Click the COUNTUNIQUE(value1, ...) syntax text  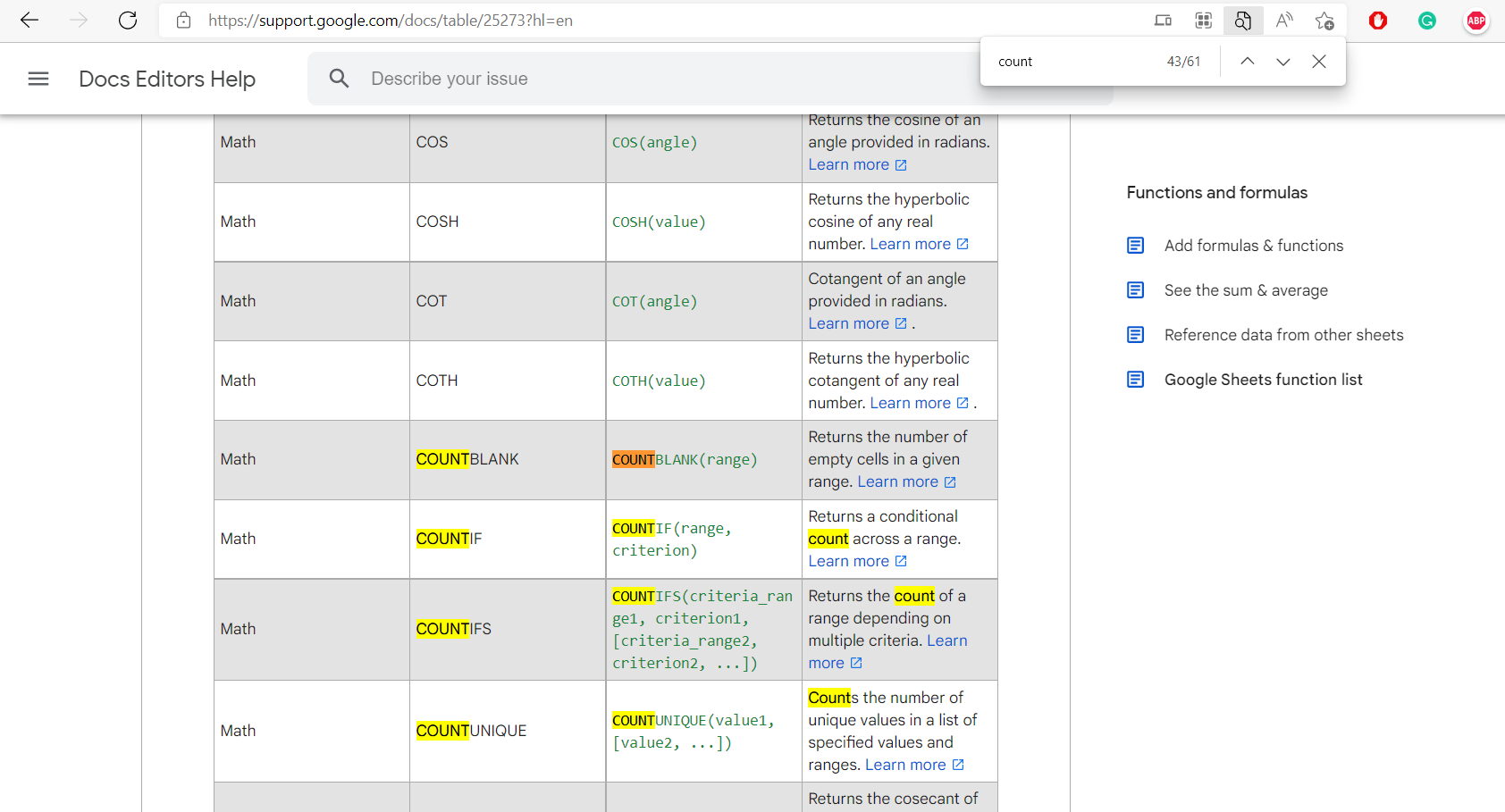694,732
